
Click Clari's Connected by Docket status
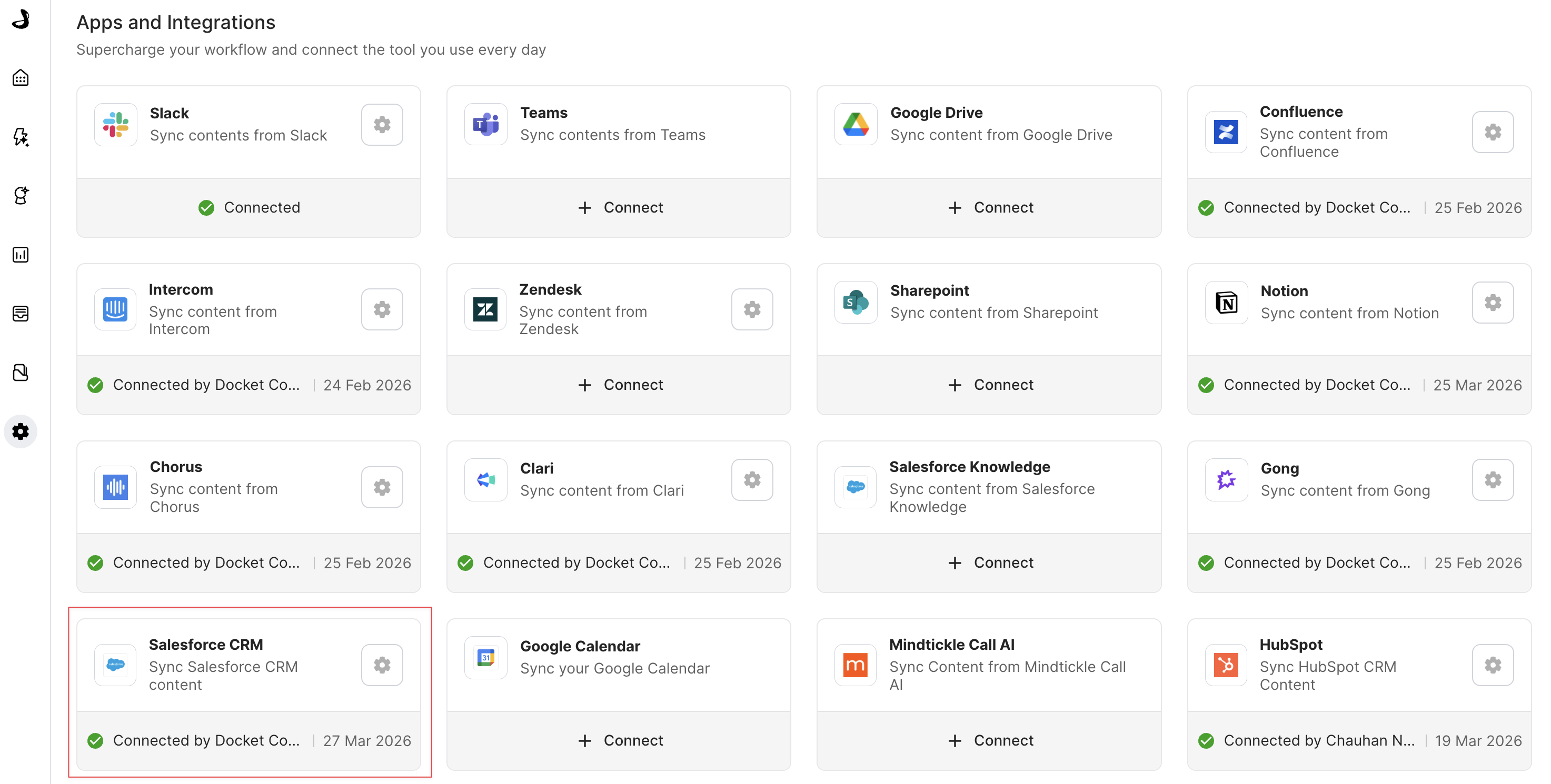564,562
